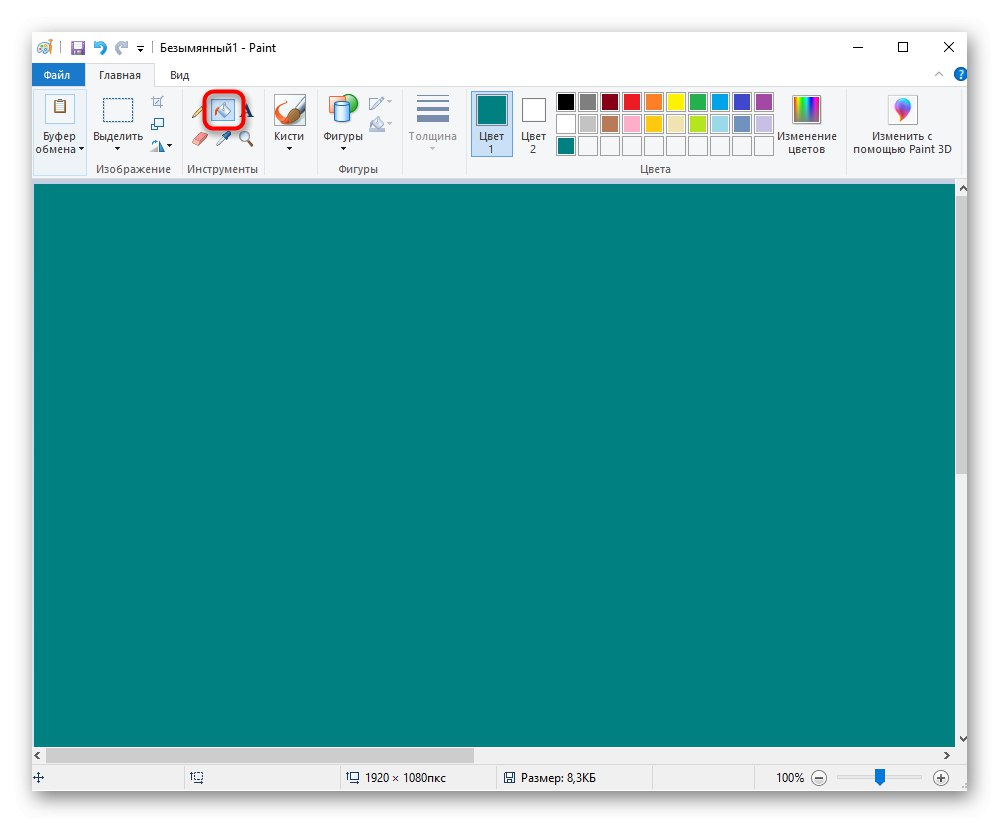This screenshot has height=823, width=999.
Task: Open the shape fill dropdown
Action: click(x=380, y=124)
